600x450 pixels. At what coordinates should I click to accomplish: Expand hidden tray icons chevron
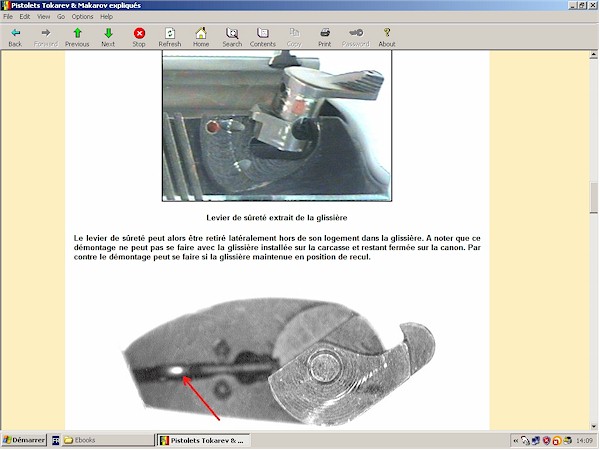click(515, 441)
